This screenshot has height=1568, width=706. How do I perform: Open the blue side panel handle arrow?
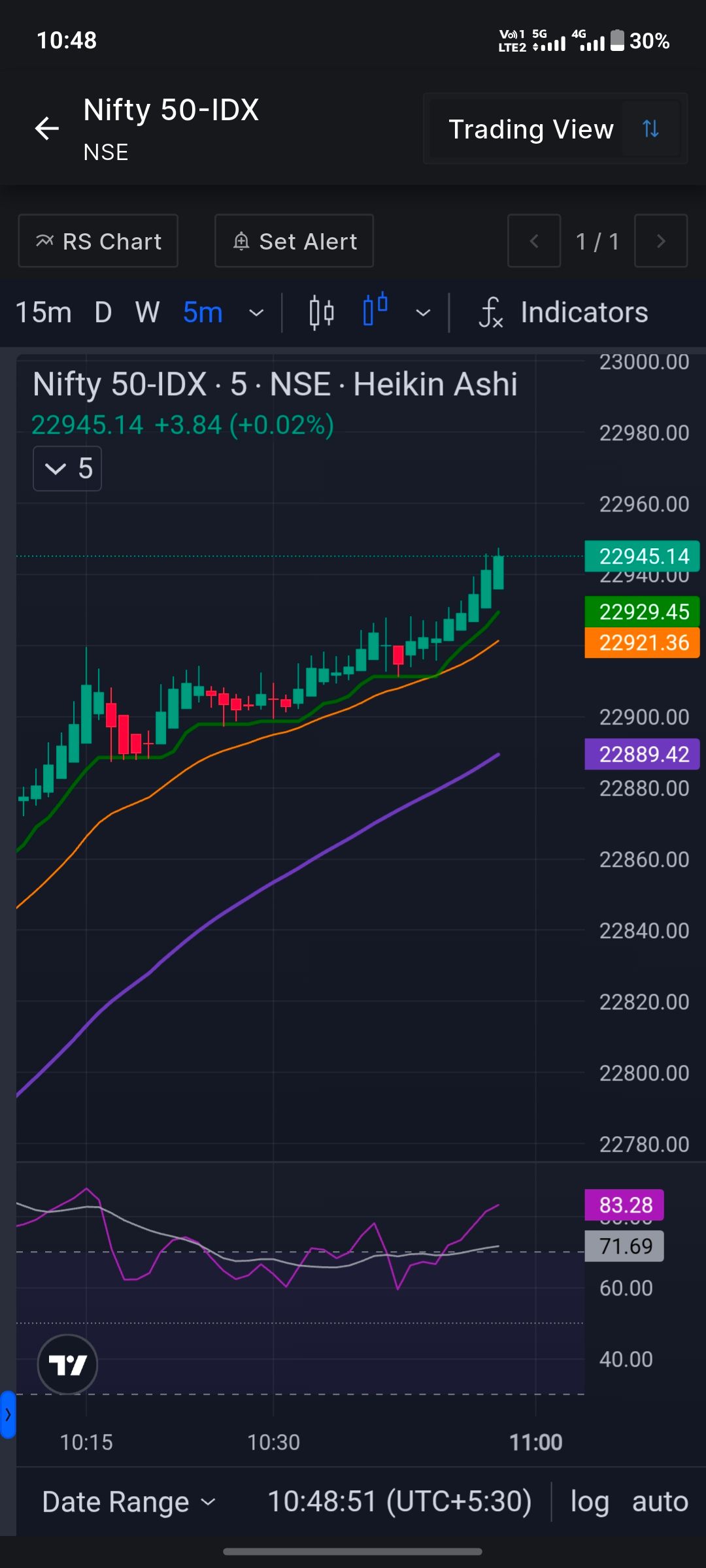pos(8,1414)
